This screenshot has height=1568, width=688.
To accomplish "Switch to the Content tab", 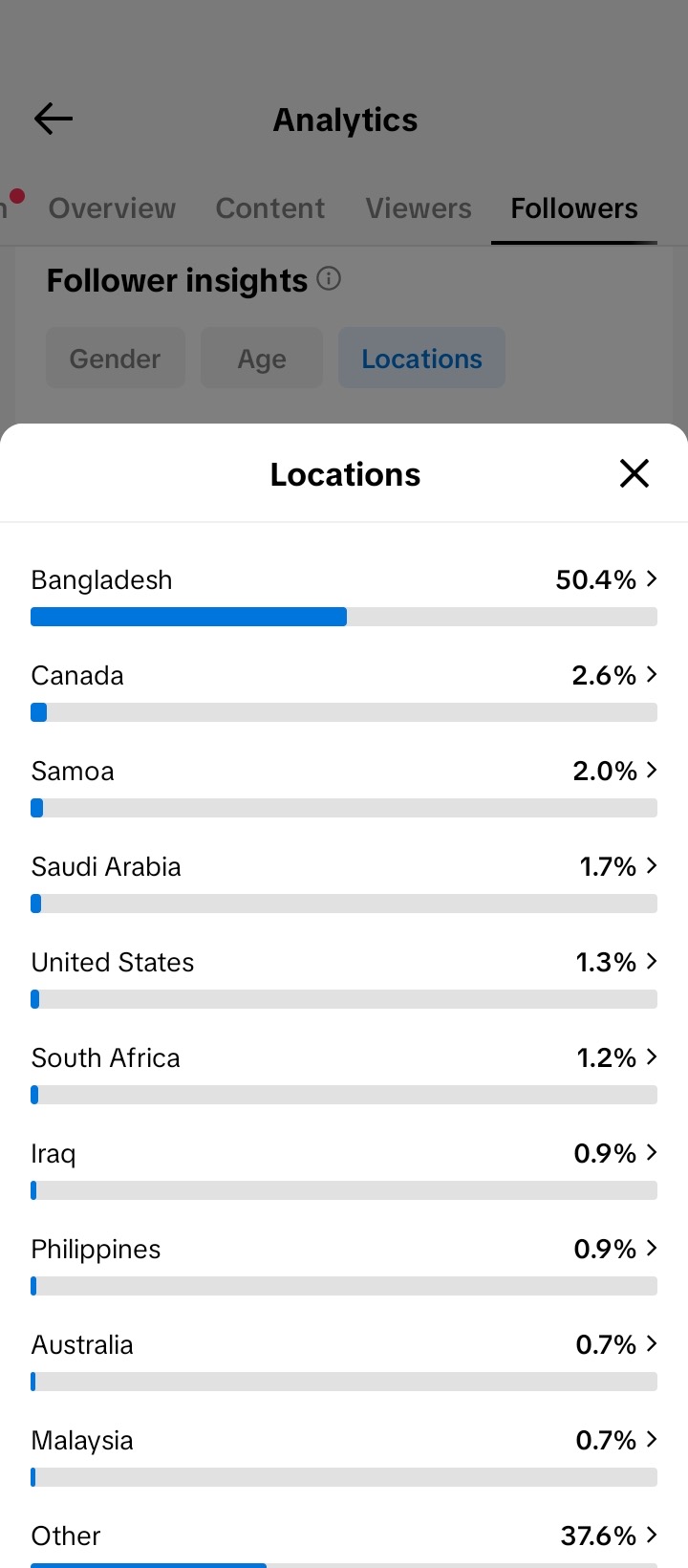I will coord(270,208).
